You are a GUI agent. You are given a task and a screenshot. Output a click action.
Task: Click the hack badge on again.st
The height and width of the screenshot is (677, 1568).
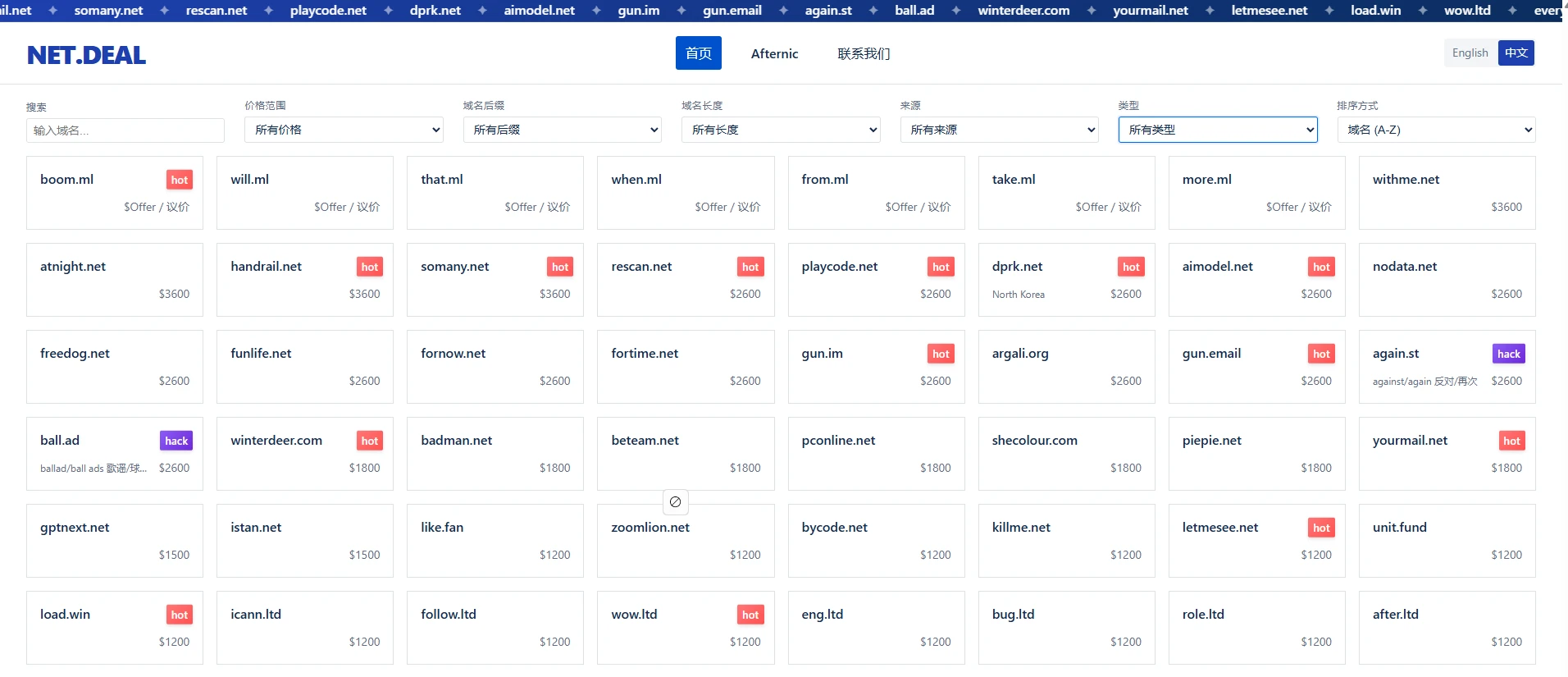pyautogui.click(x=1508, y=354)
